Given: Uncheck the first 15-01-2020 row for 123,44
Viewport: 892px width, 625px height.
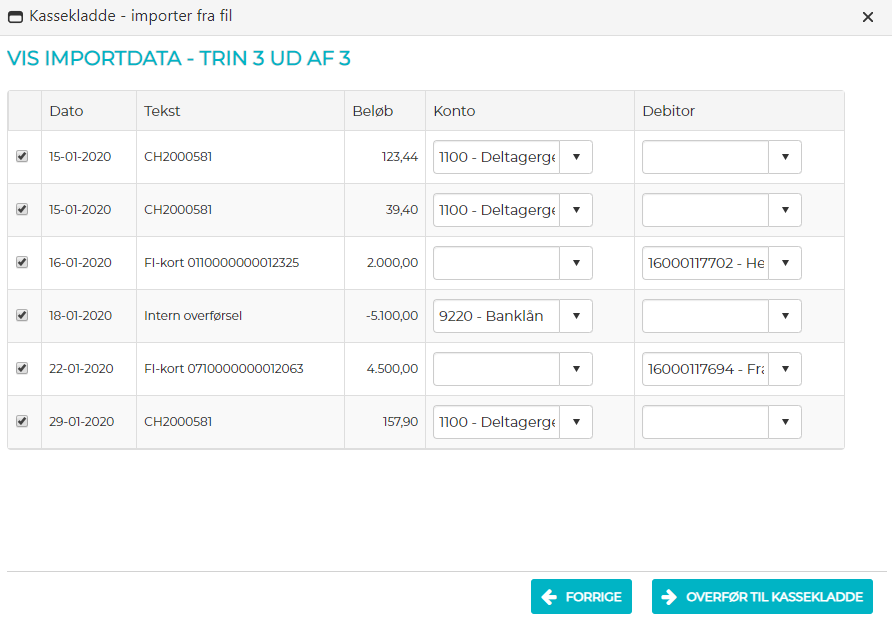Looking at the screenshot, I should click(x=22, y=157).
